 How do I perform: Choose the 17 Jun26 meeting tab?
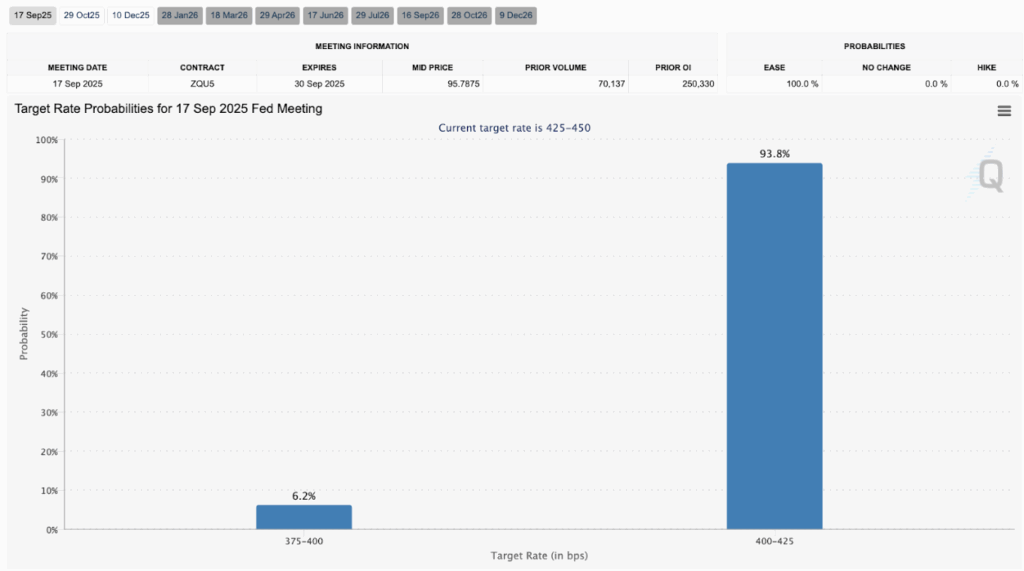point(325,15)
